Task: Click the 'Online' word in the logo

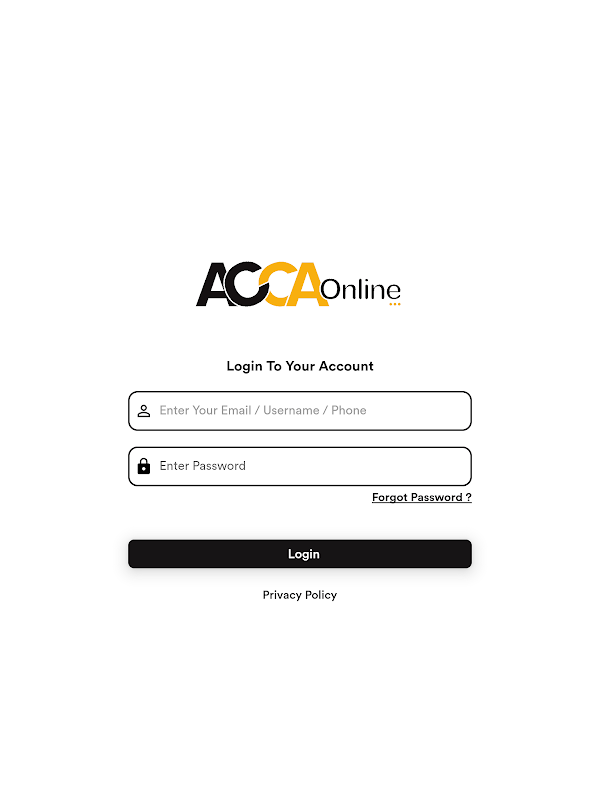Action: (x=361, y=289)
